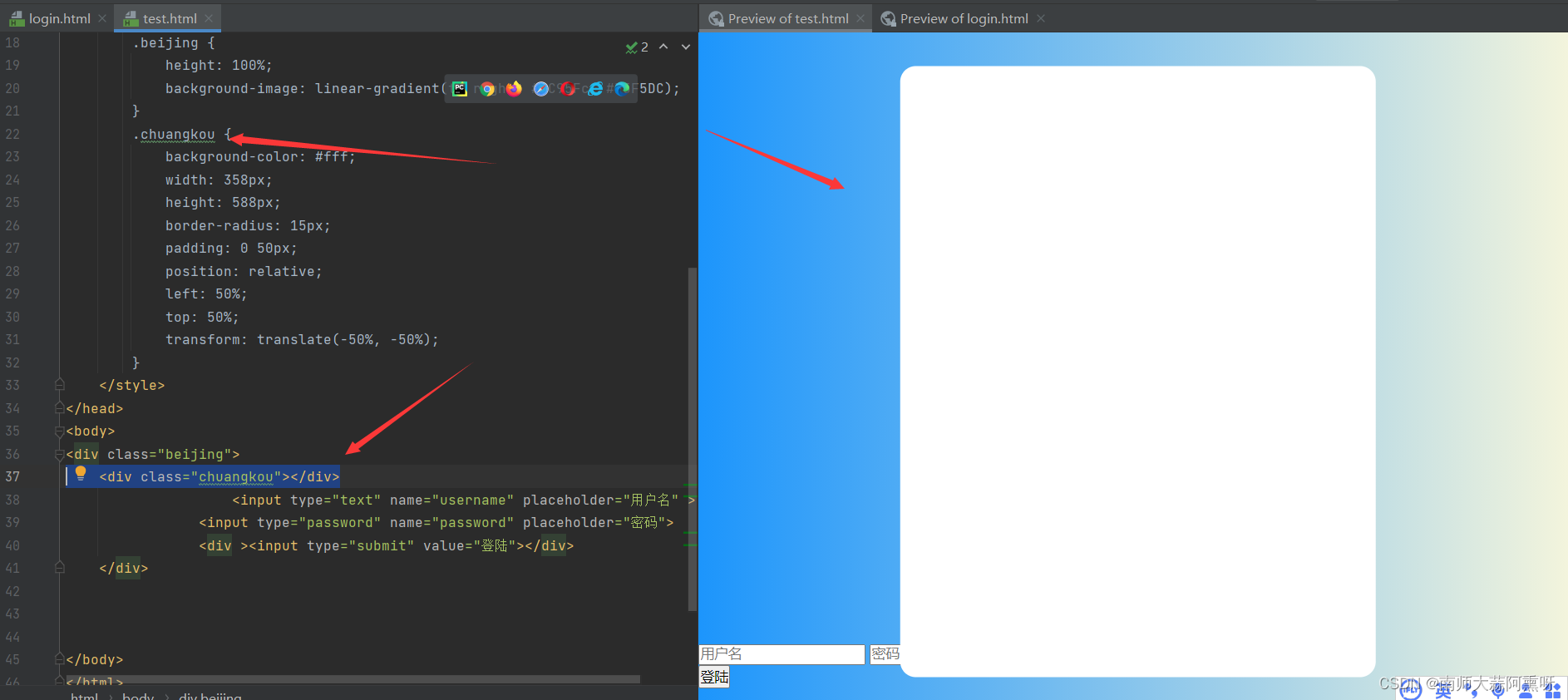Image resolution: width=1568 pixels, height=700 pixels.
Task: Collapse the style block at line 33
Action: (x=60, y=385)
